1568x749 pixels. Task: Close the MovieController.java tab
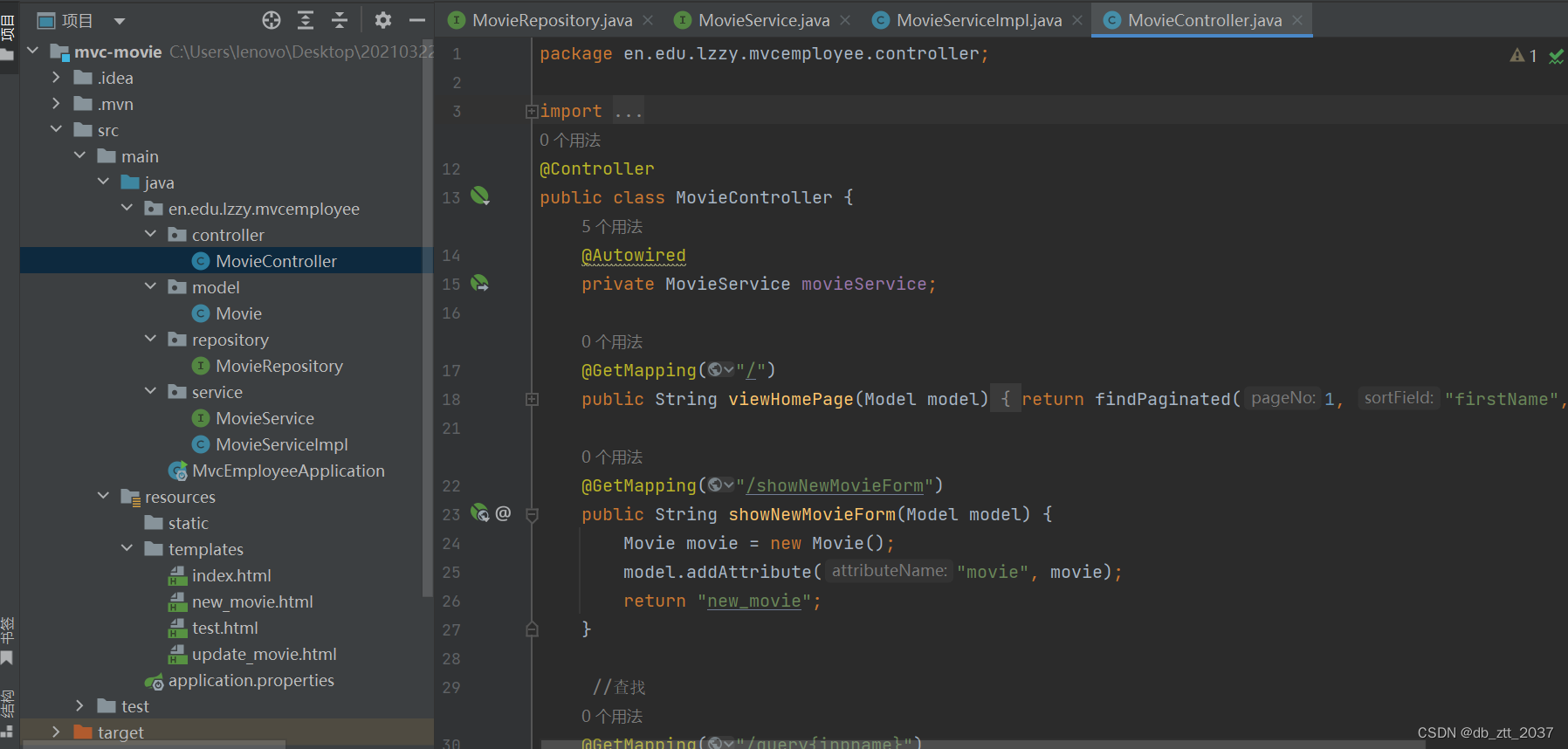(1297, 20)
